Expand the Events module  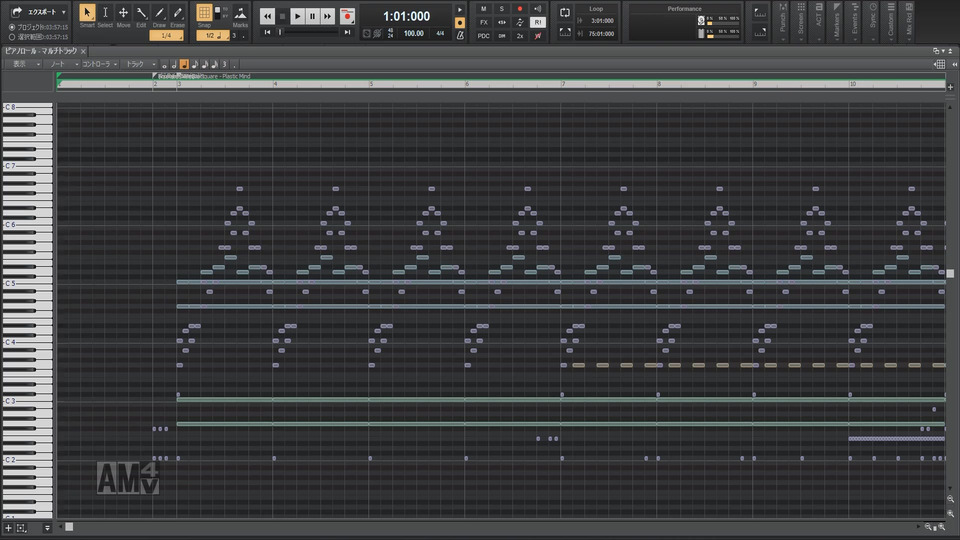tap(855, 20)
